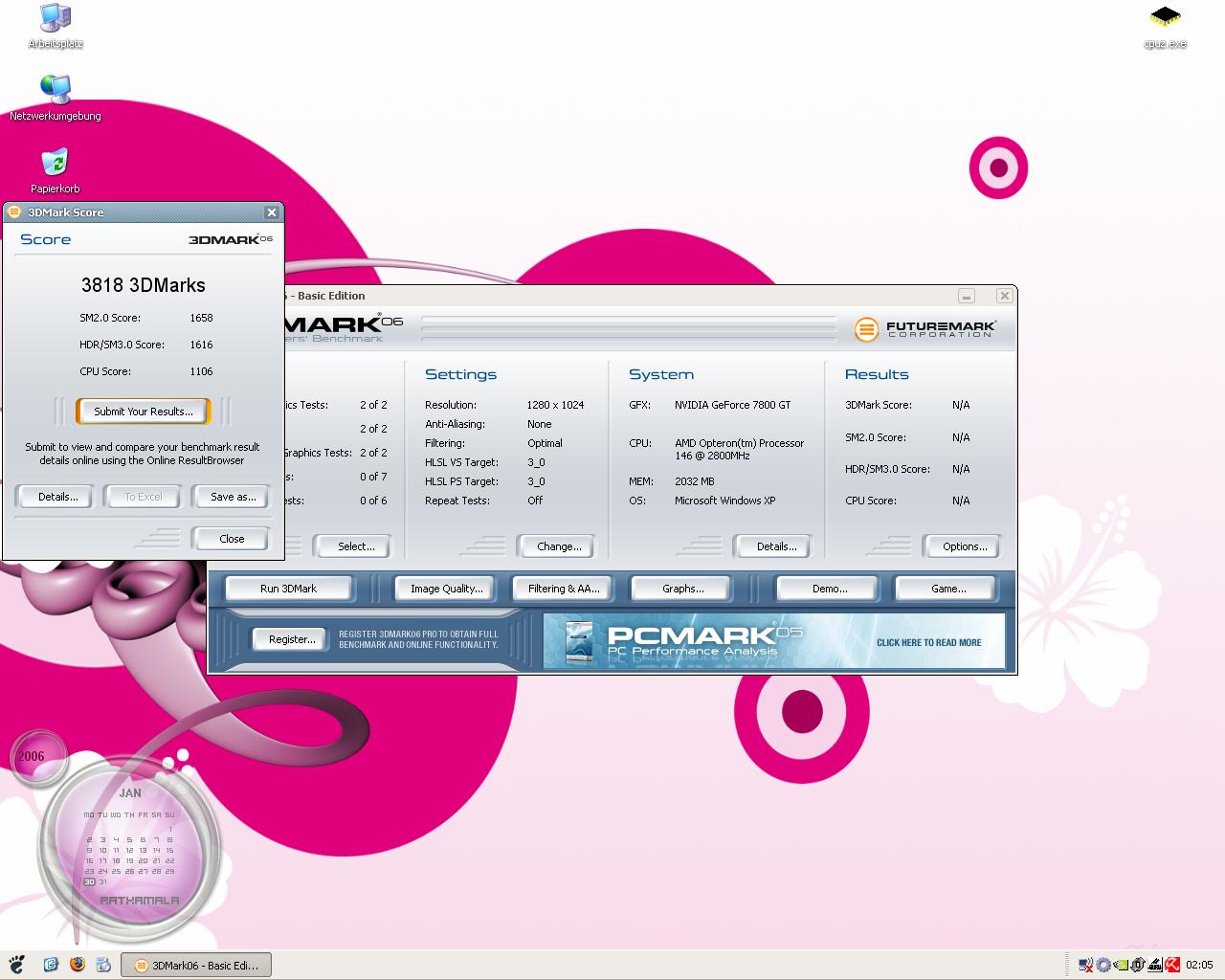Click the Anti-Aliasing value None
The width and height of the screenshot is (1225, 980).
539,424
